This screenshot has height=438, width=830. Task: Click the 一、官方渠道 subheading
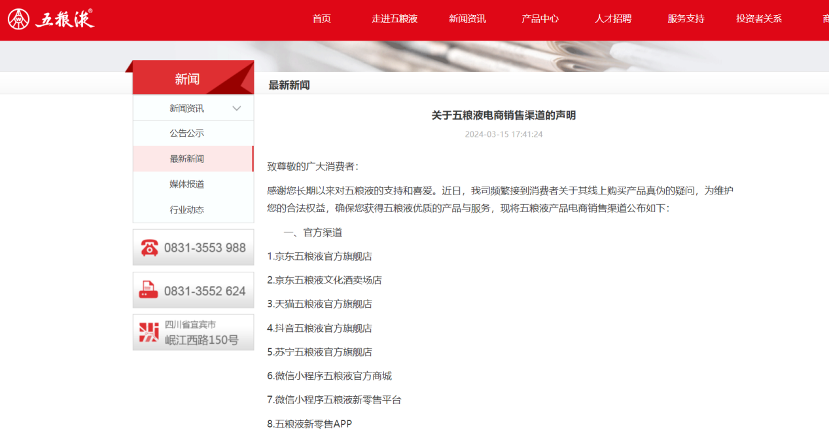pyautogui.click(x=313, y=233)
